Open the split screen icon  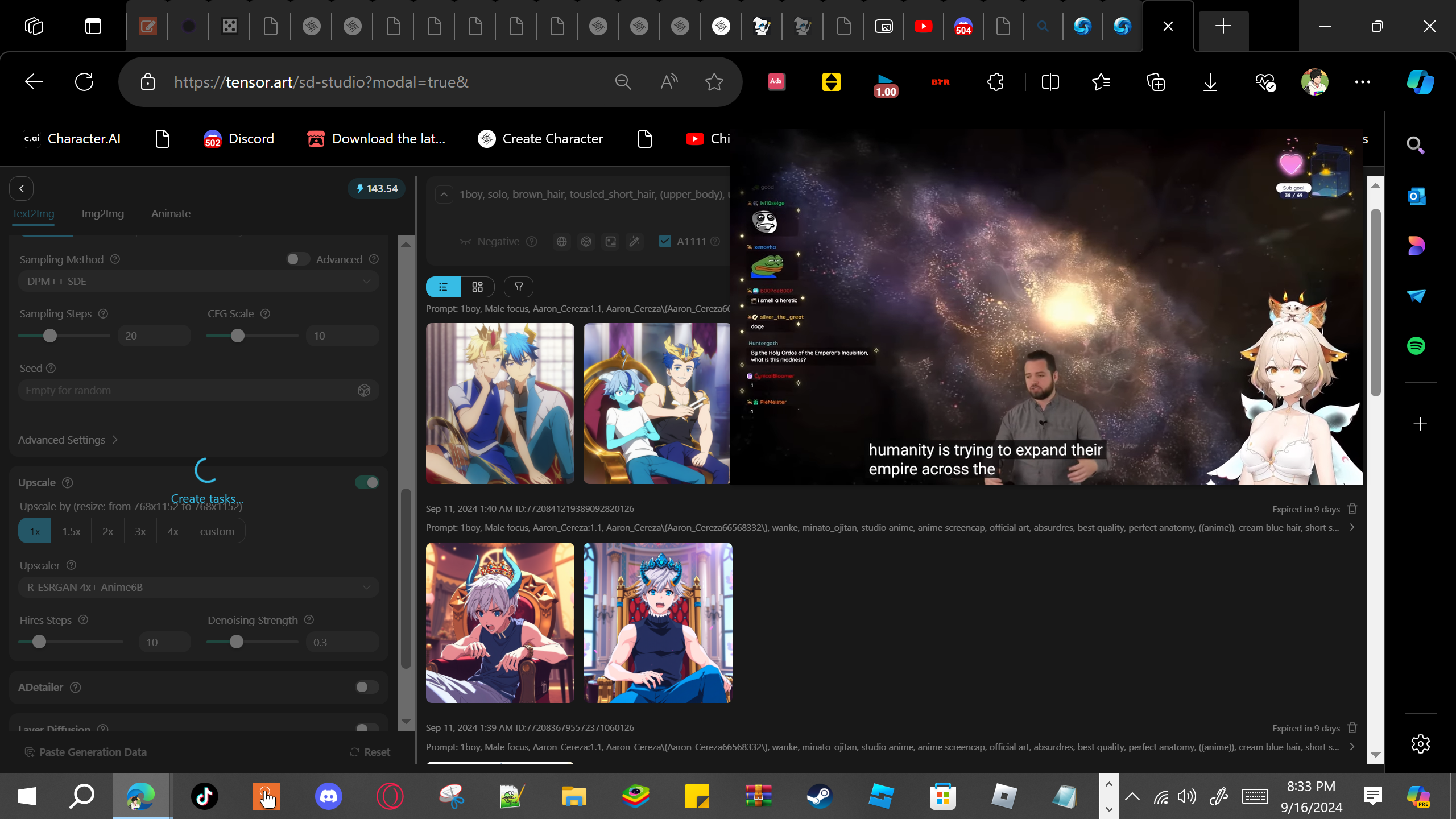(1050, 82)
